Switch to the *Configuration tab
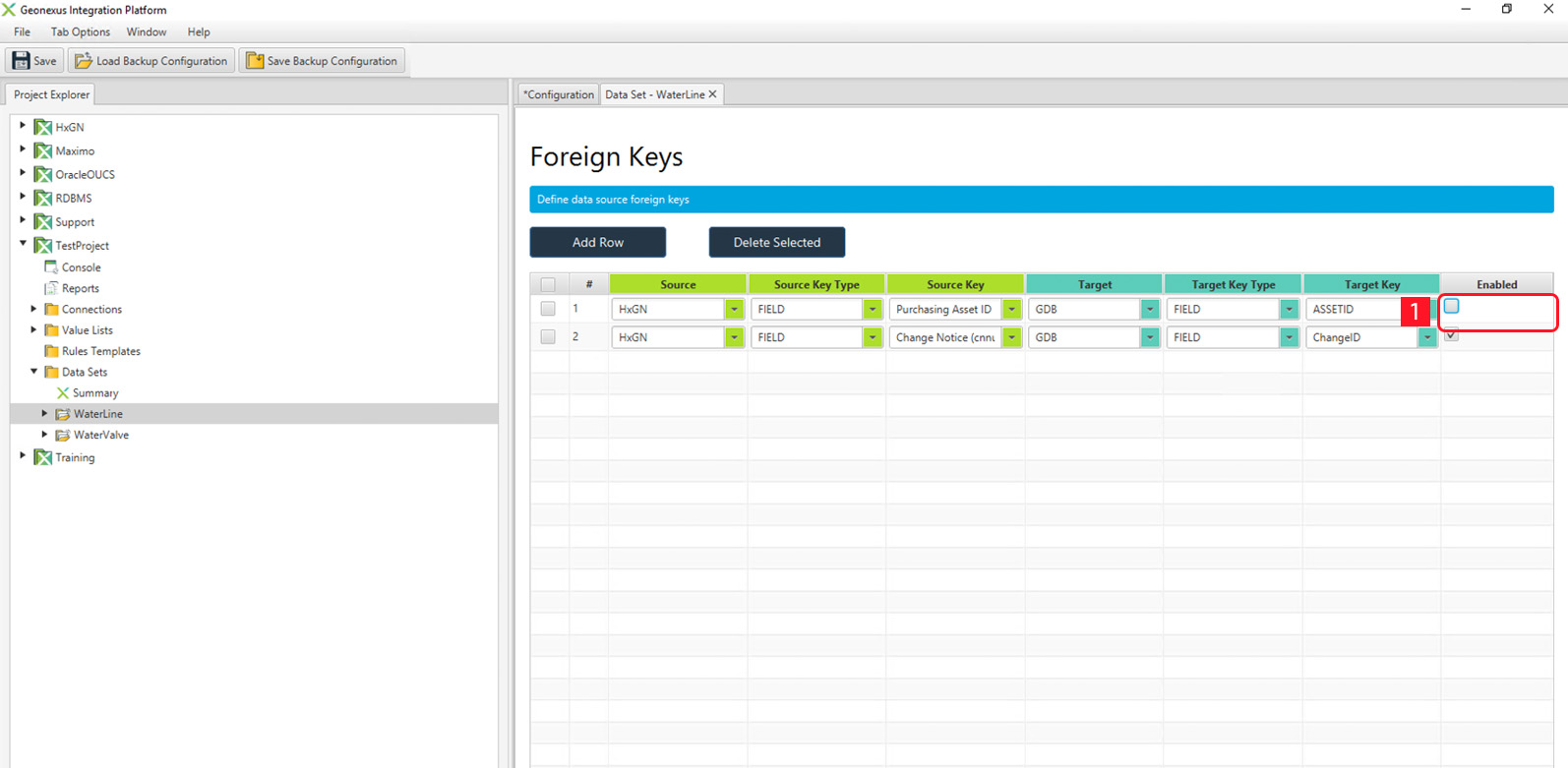This screenshot has height=768, width=1568. click(x=559, y=94)
